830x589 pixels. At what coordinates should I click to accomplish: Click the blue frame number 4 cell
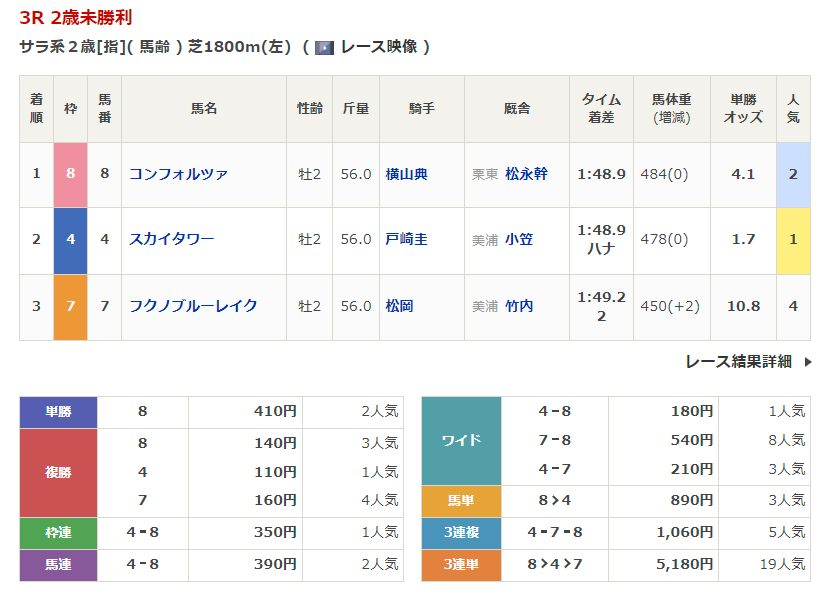[70, 240]
